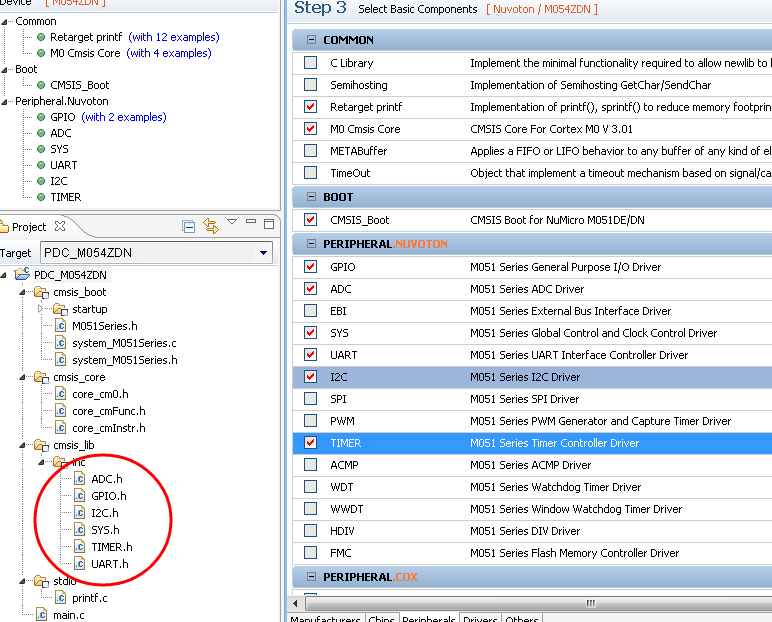Collapse the cmsis_lib folder
The image size is (772, 622).
pos(22,445)
